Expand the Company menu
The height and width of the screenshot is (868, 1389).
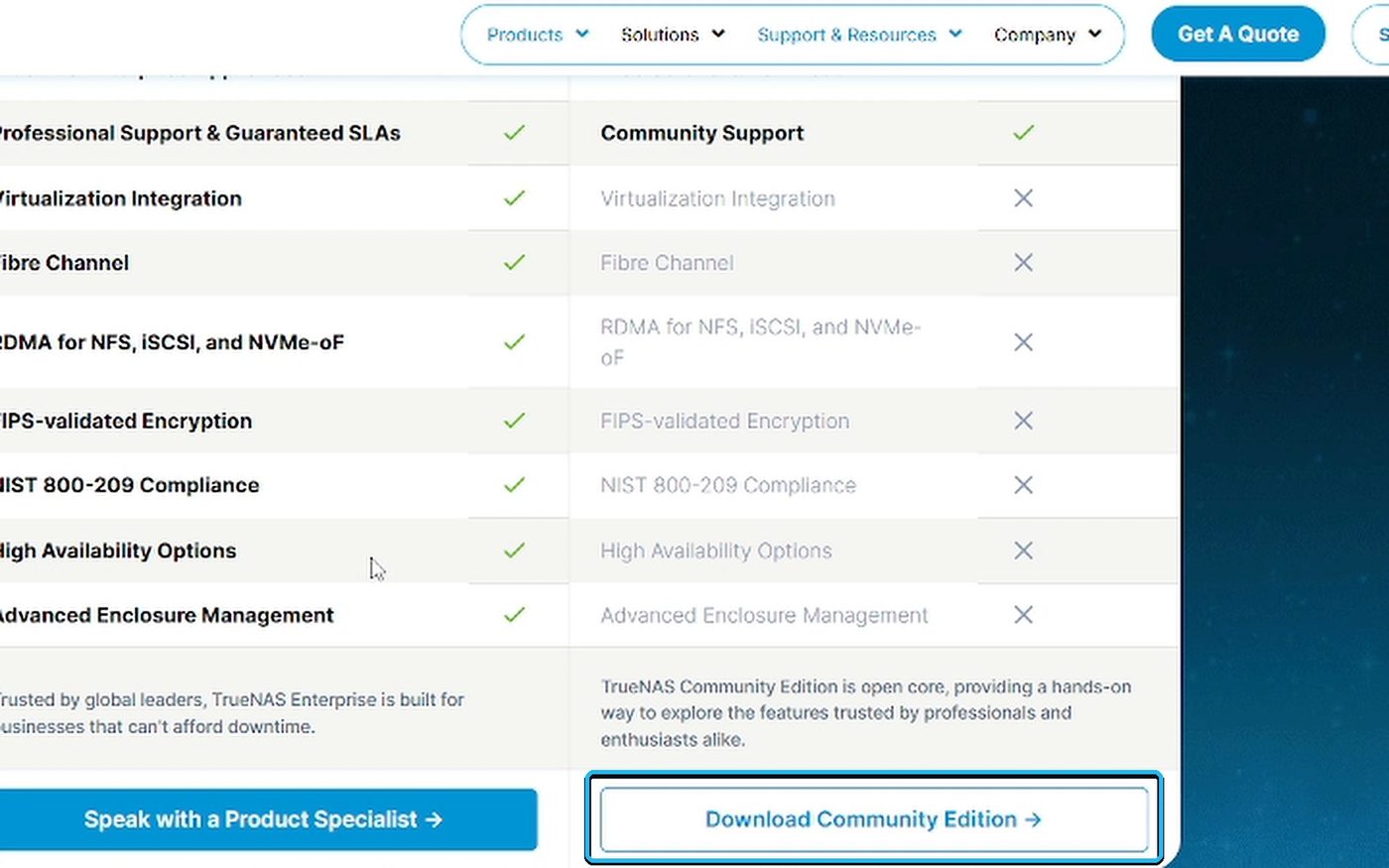point(1048,35)
